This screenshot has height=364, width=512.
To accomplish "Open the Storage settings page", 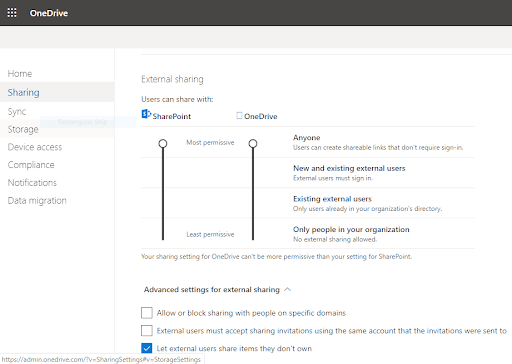I will 23,129.
